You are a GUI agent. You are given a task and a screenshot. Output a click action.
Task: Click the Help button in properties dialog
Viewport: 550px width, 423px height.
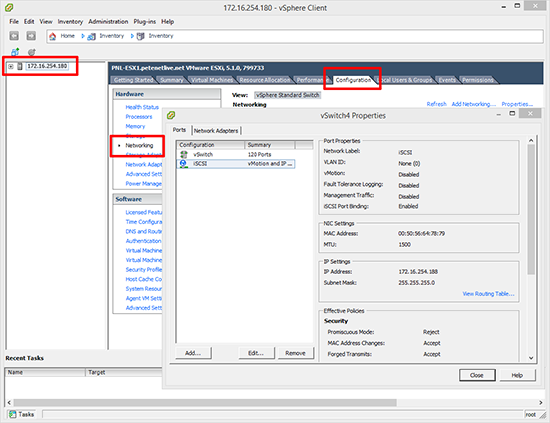(517, 375)
